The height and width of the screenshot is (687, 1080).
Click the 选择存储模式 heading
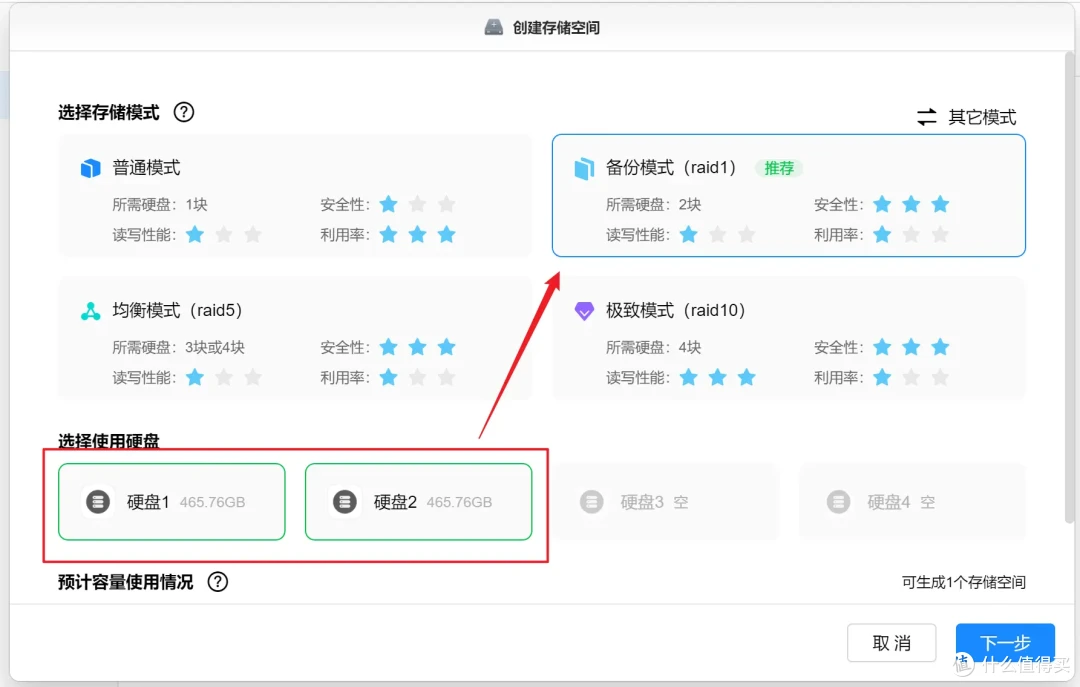109,112
